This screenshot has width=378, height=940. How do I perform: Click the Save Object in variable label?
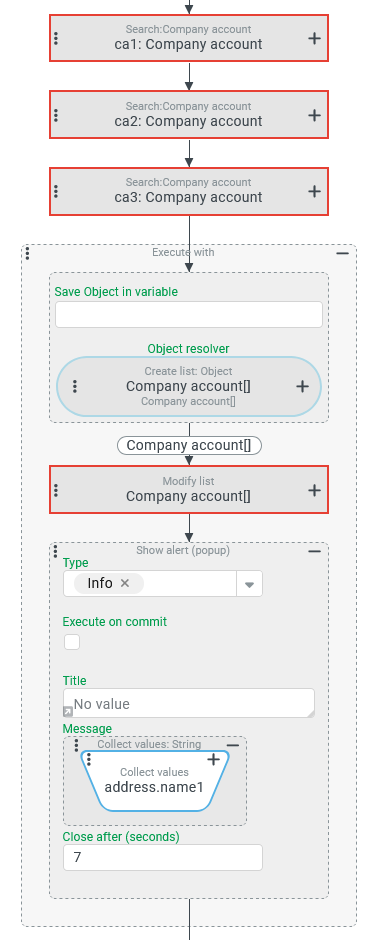tap(116, 291)
